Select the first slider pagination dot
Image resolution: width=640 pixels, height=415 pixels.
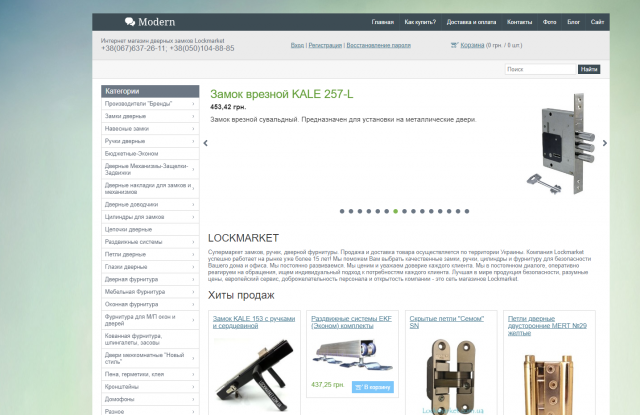point(342,211)
